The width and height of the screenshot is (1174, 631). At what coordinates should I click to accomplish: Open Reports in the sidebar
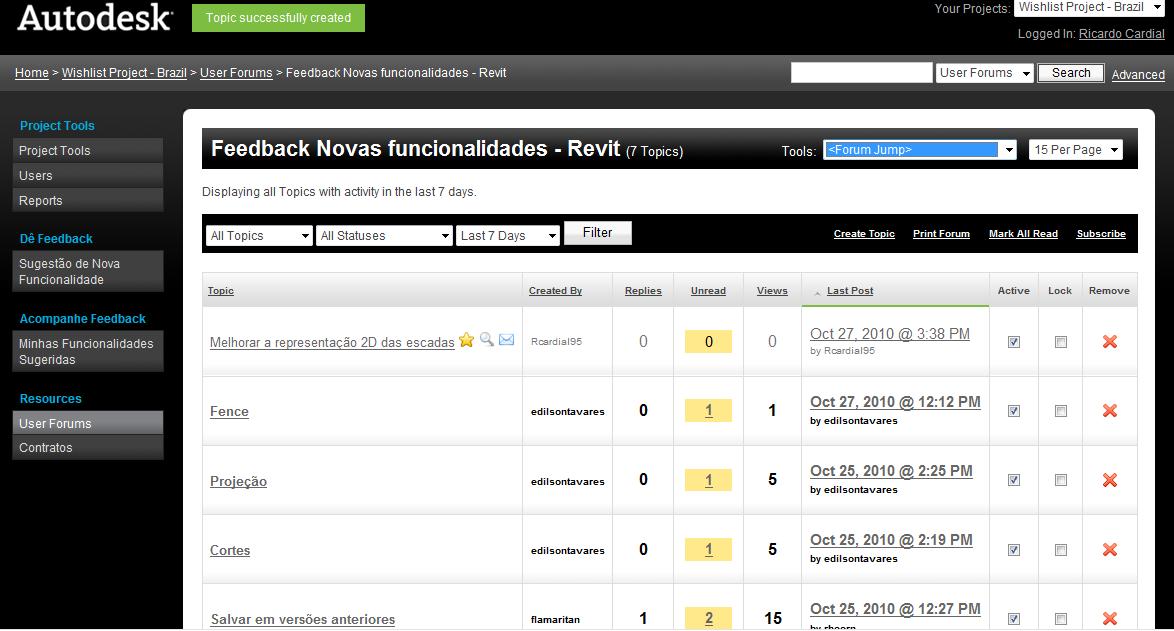tap(88, 201)
